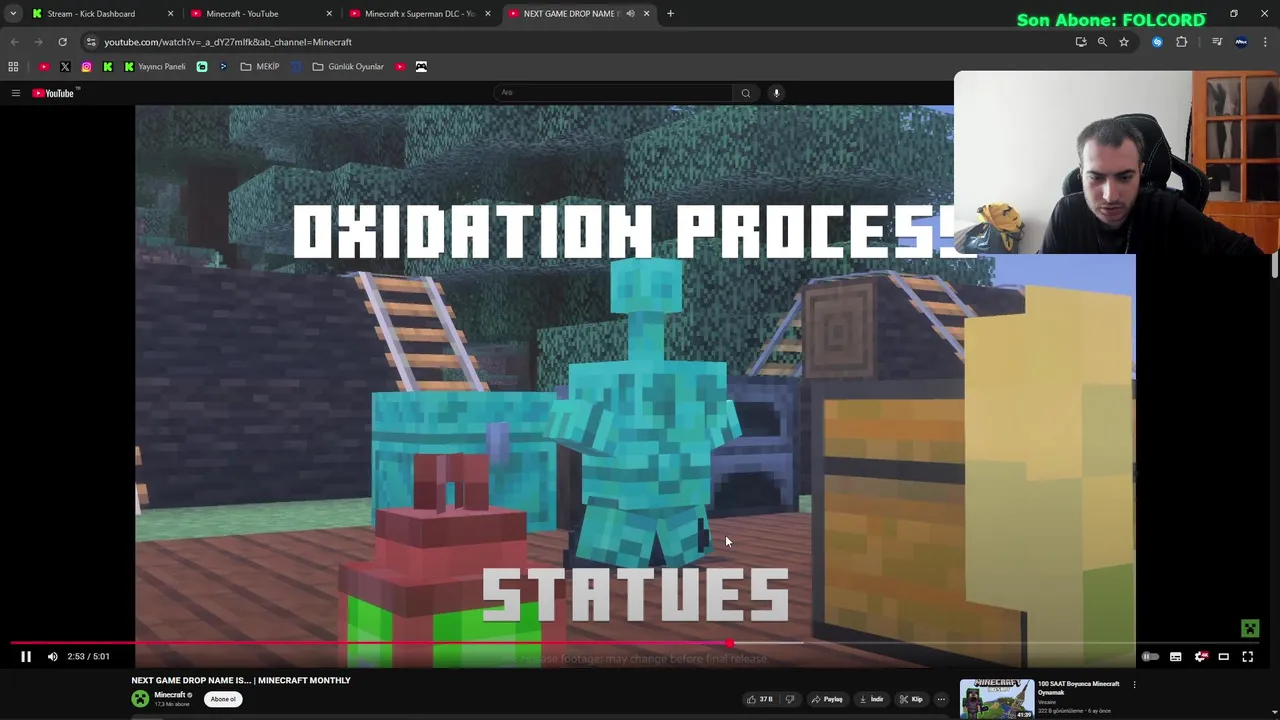The image size is (1280, 720).
Task: Click the red progress scrubber handle
Action: coord(731,644)
